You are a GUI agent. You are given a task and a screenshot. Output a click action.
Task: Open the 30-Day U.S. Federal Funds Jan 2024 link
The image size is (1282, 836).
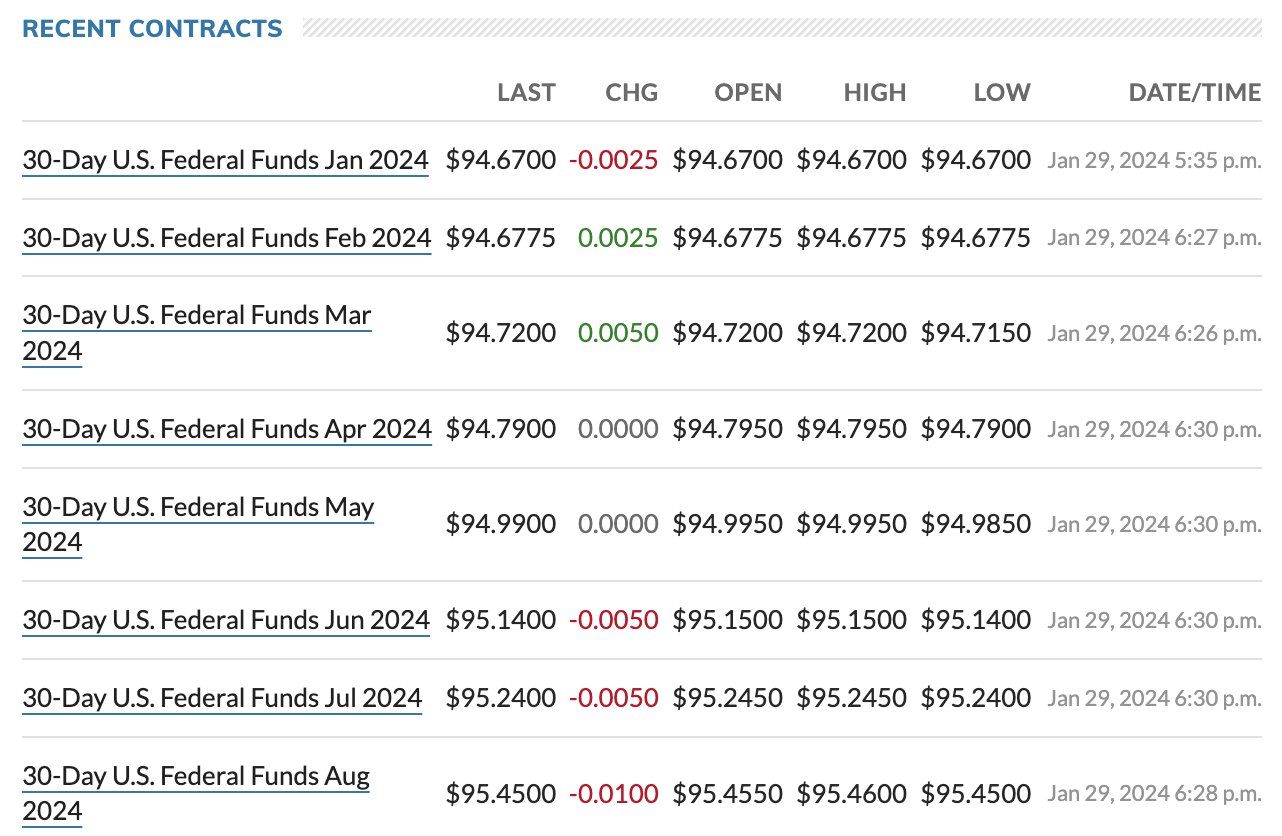(x=225, y=160)
